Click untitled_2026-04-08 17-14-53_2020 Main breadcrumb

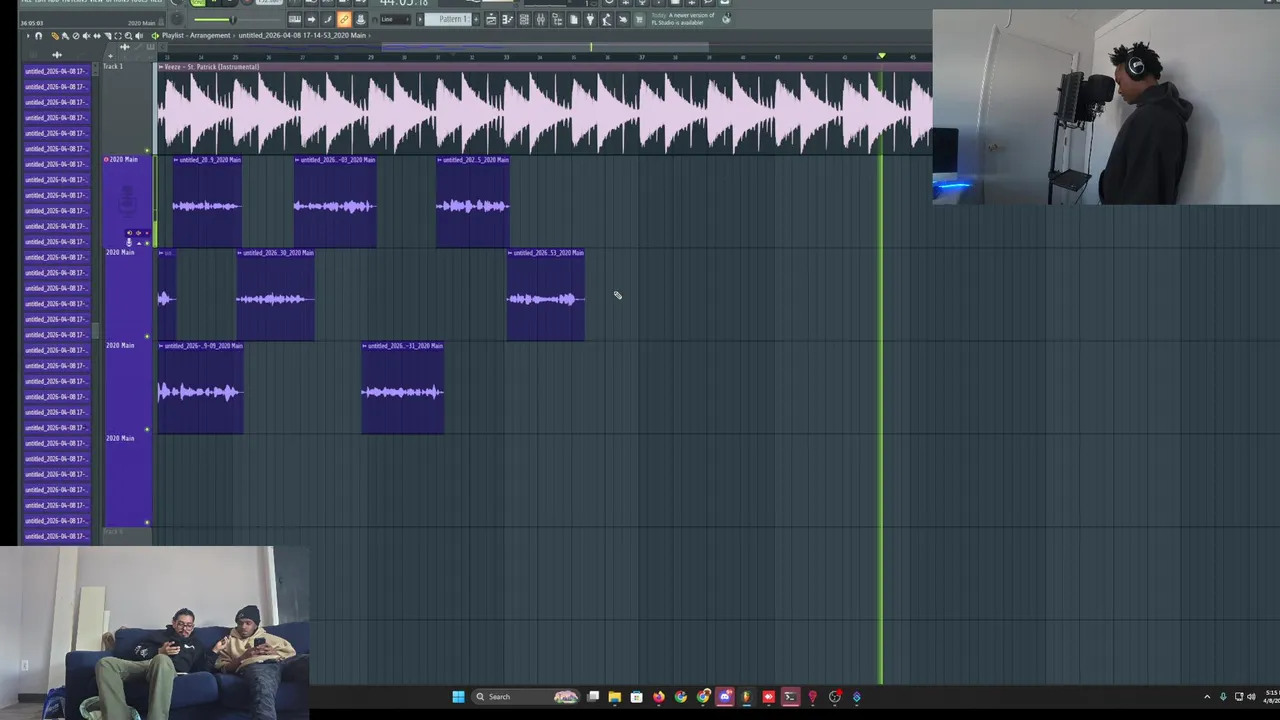point(302,36)
